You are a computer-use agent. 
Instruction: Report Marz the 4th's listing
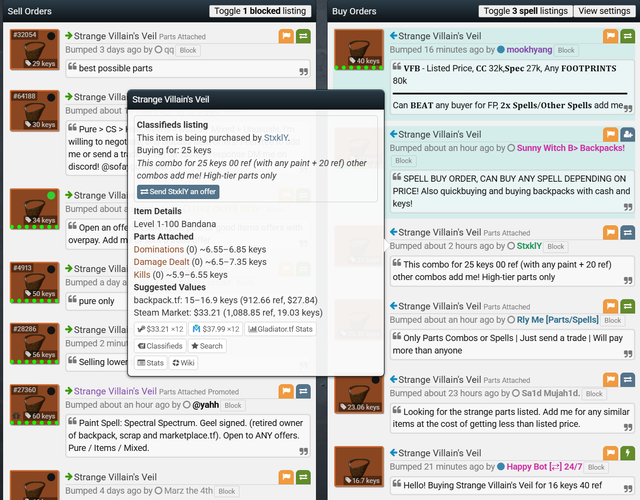point(286,477)
